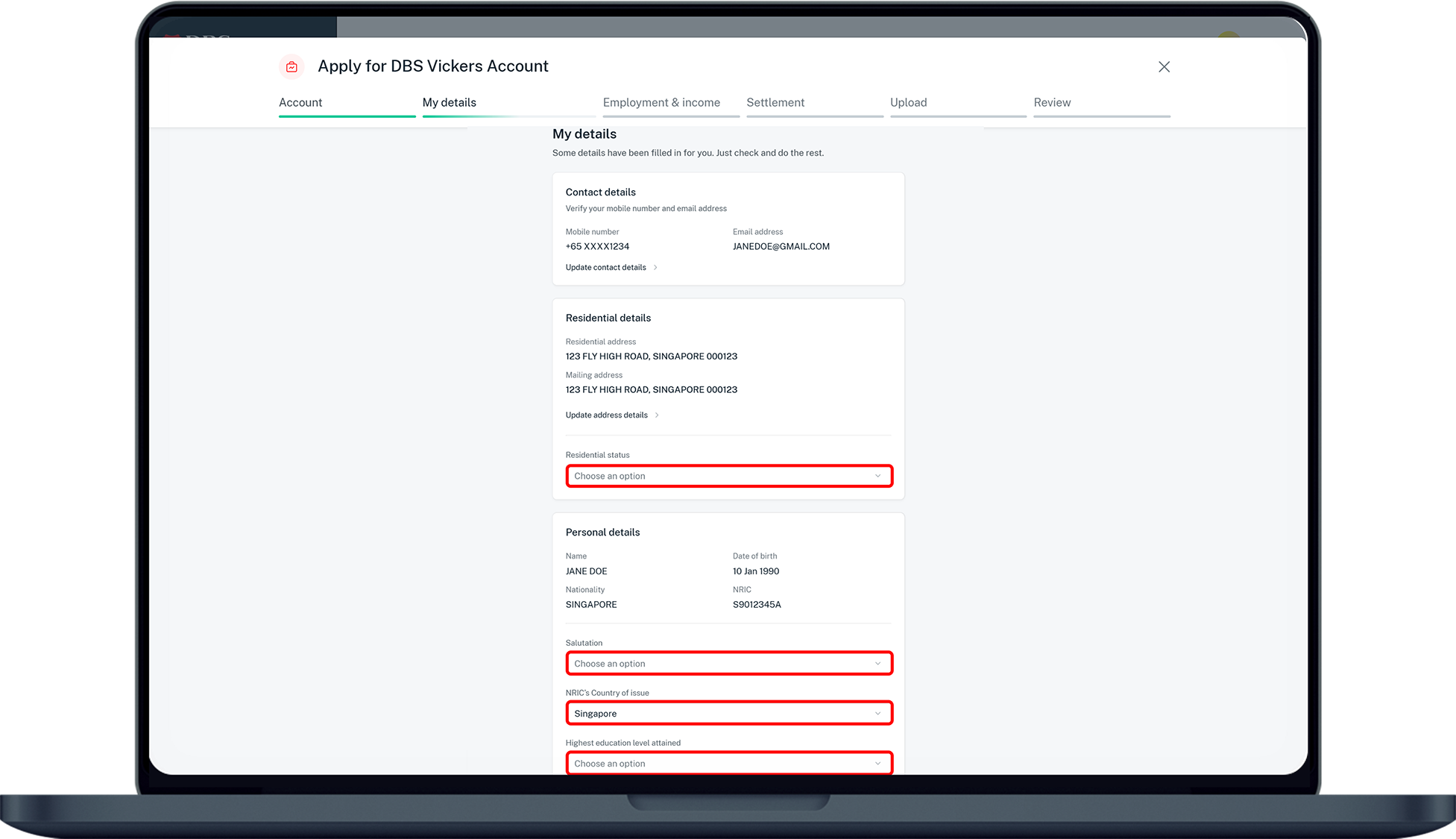This screenshot has height=839, width=1456.
Task: Click the NRIC value S9012345A
Action: pos(757,605)
